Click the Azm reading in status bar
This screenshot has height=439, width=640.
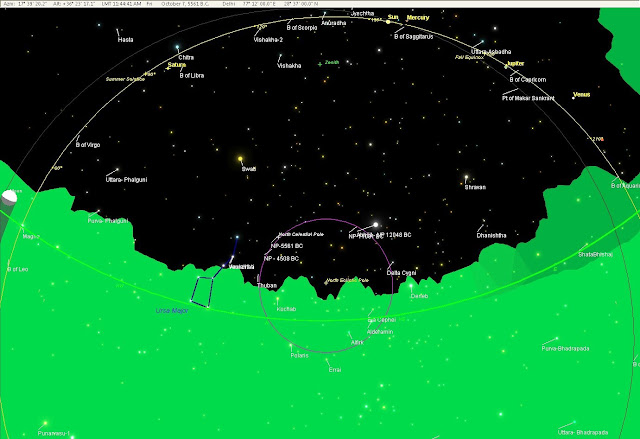coord(25,4)
